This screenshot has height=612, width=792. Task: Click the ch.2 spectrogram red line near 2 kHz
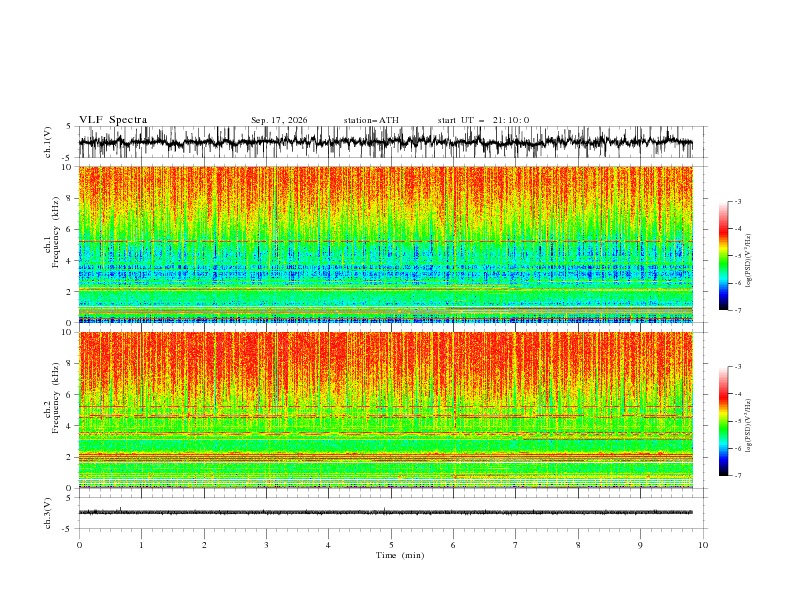pos(385,456)
